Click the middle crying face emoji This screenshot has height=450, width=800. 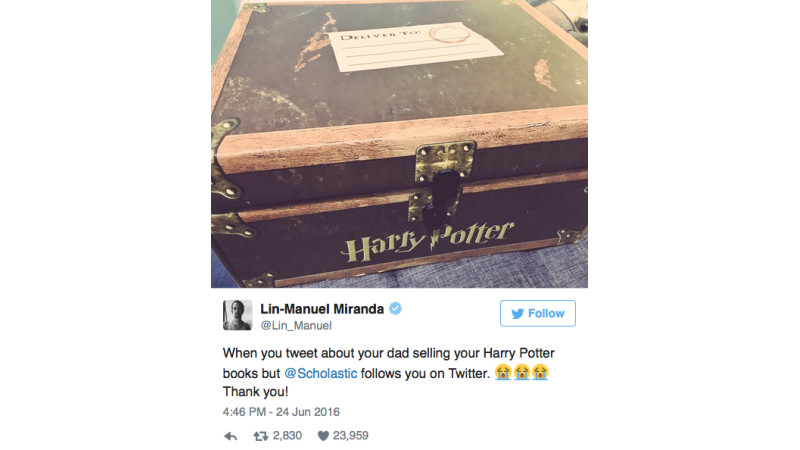(x=522, y=372)
